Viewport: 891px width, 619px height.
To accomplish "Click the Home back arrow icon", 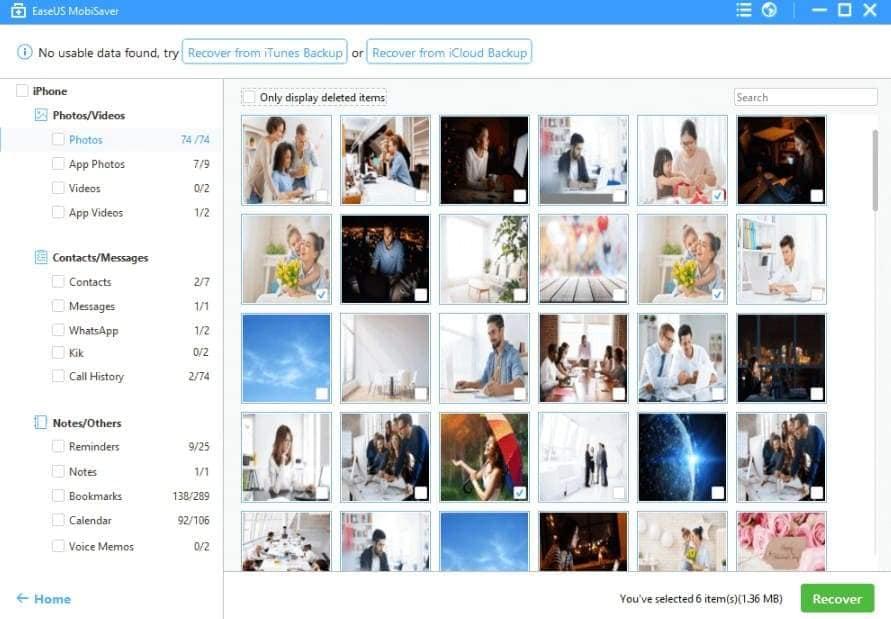I will 23,598.
